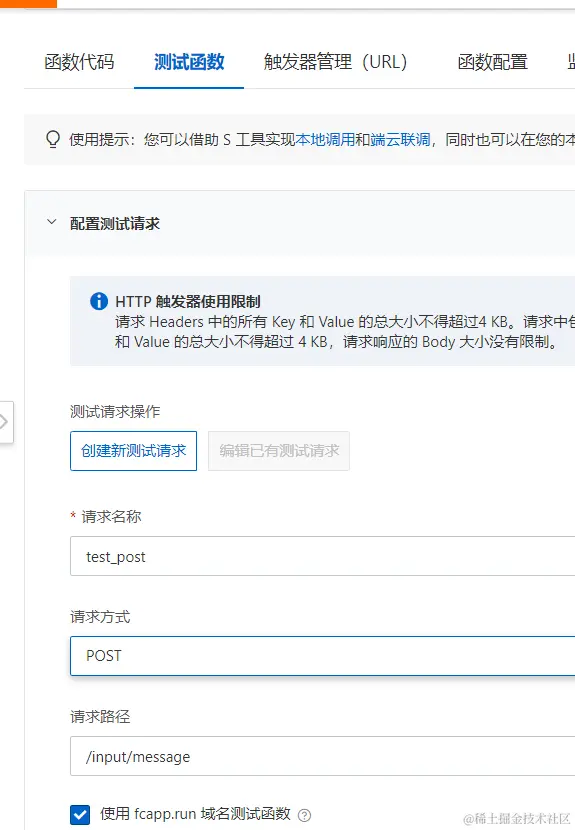Click the HTTP 触发器使用限制 title
The width and height of the screenshot is (575, 830).
[188, 302]
